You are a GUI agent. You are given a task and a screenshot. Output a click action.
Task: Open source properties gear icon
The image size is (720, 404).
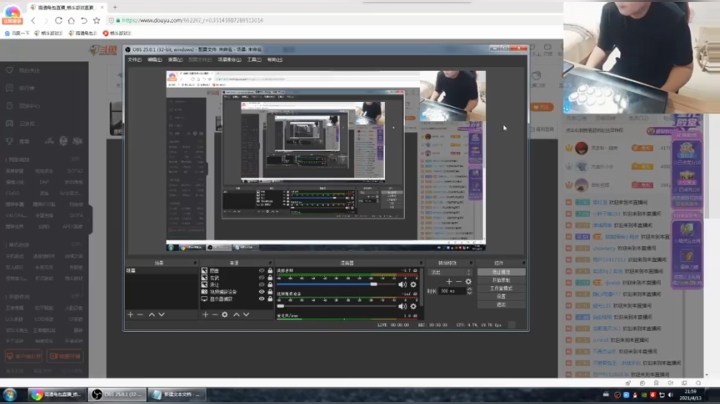point(225,314)
